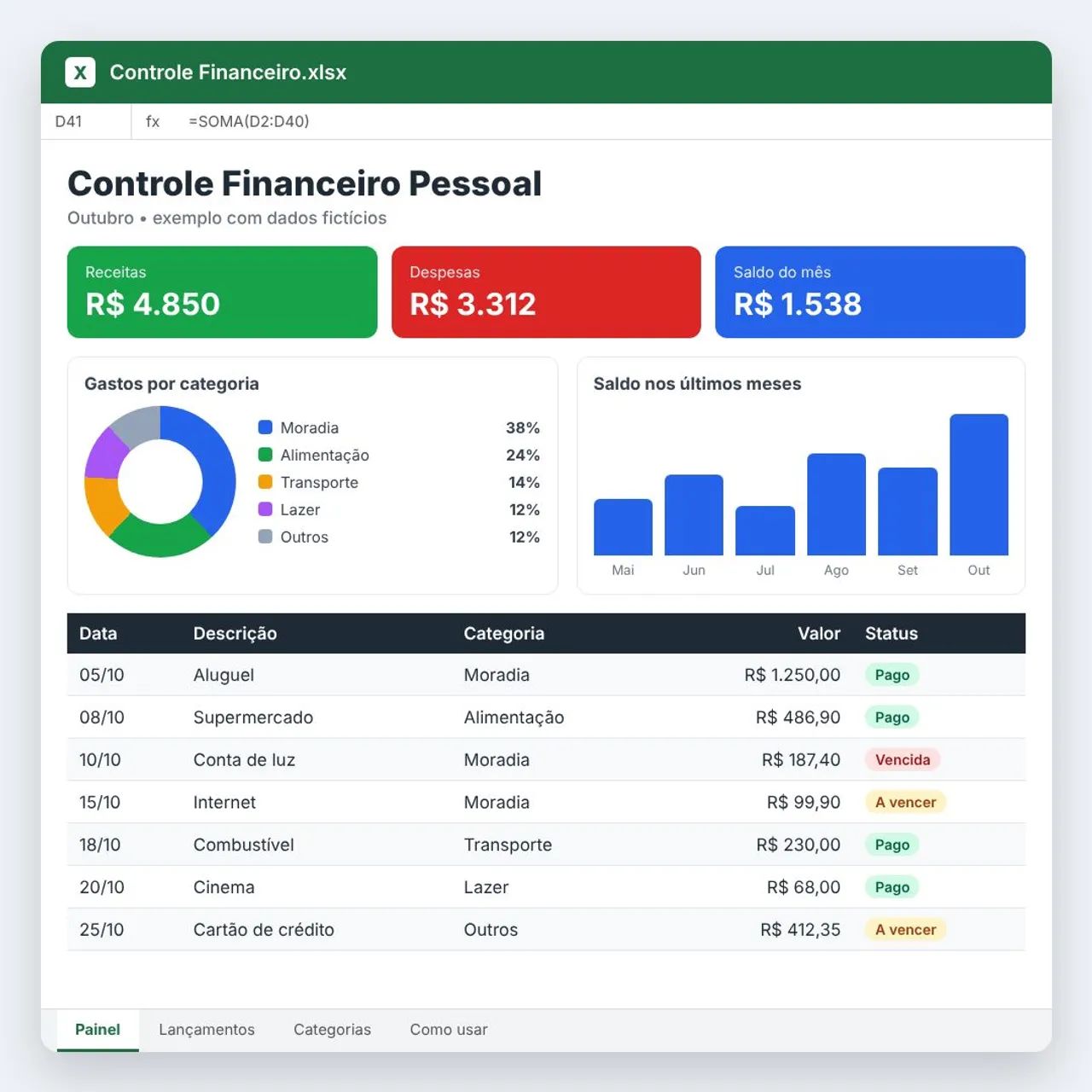Click the Vencida badge for Conta de luz

903,760
